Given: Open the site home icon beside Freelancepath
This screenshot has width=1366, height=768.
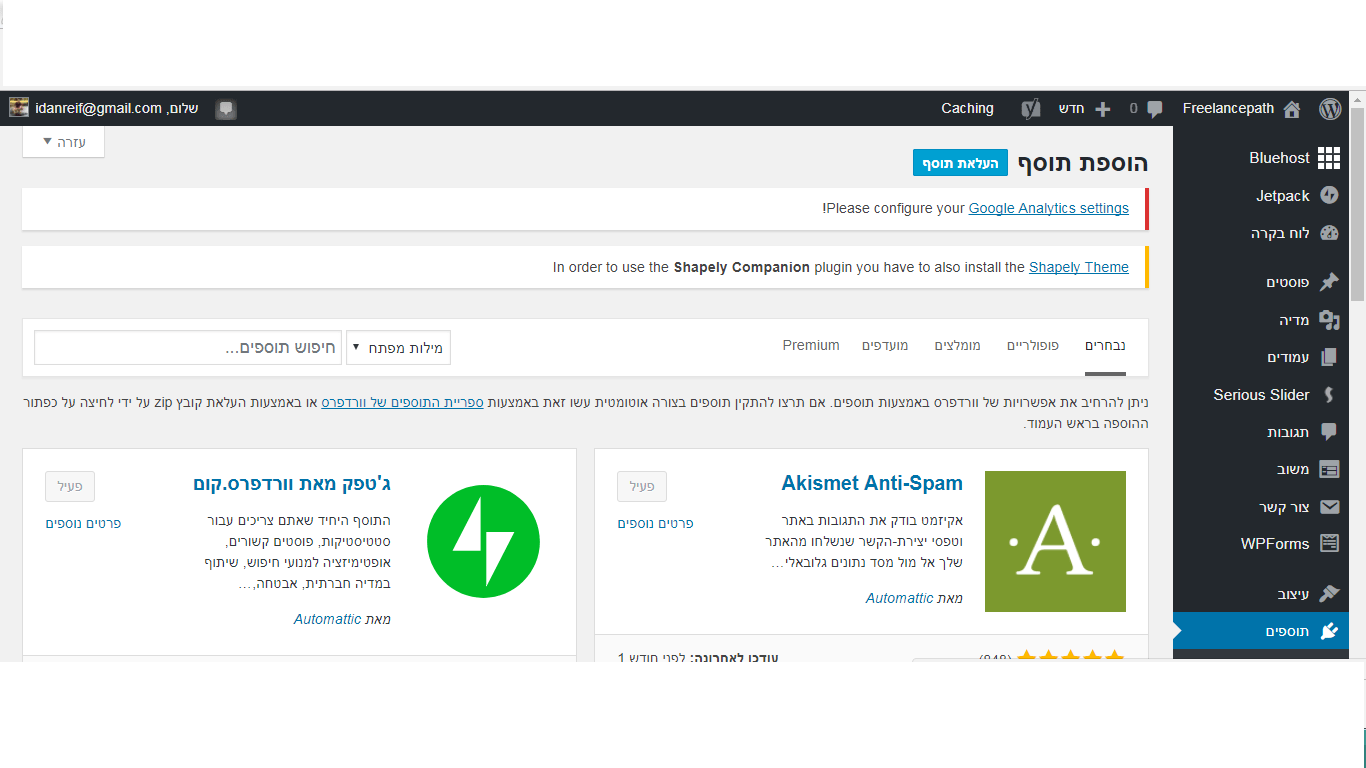Looking at the screenshot, I should (1292, 109).
